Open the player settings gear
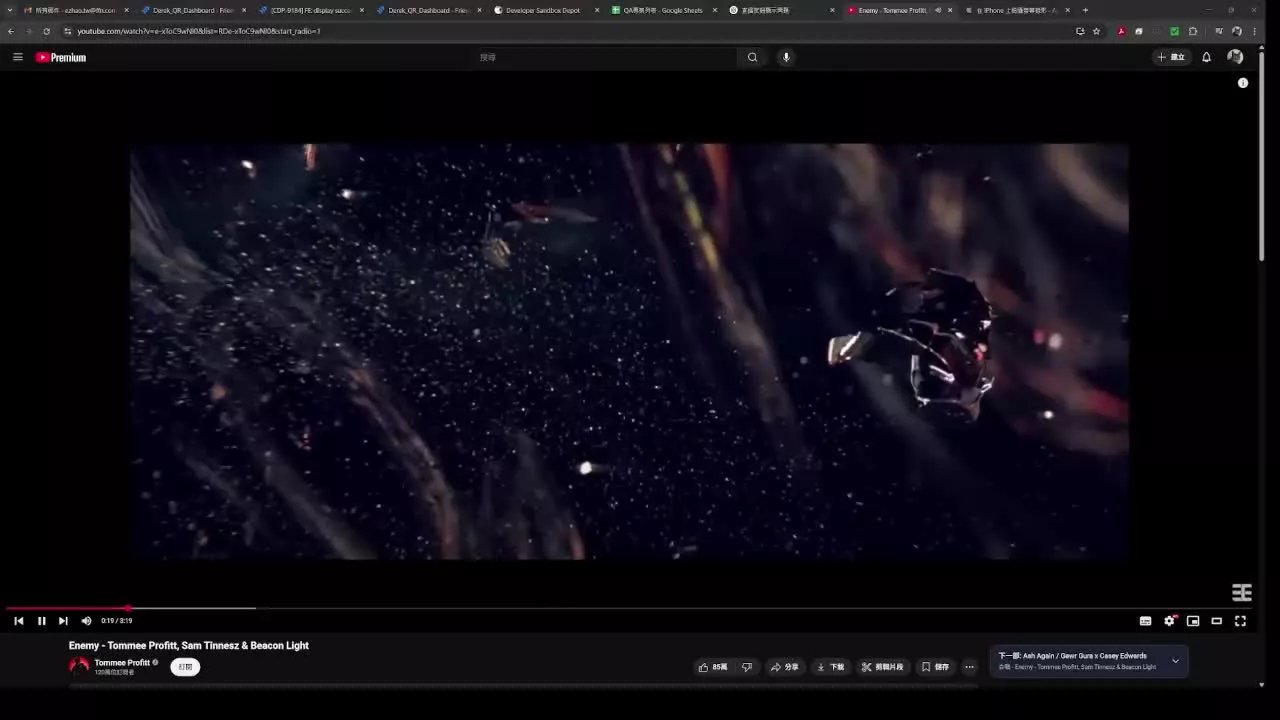The height and width of the screenshot is (720, 1280). point(1169,621)
